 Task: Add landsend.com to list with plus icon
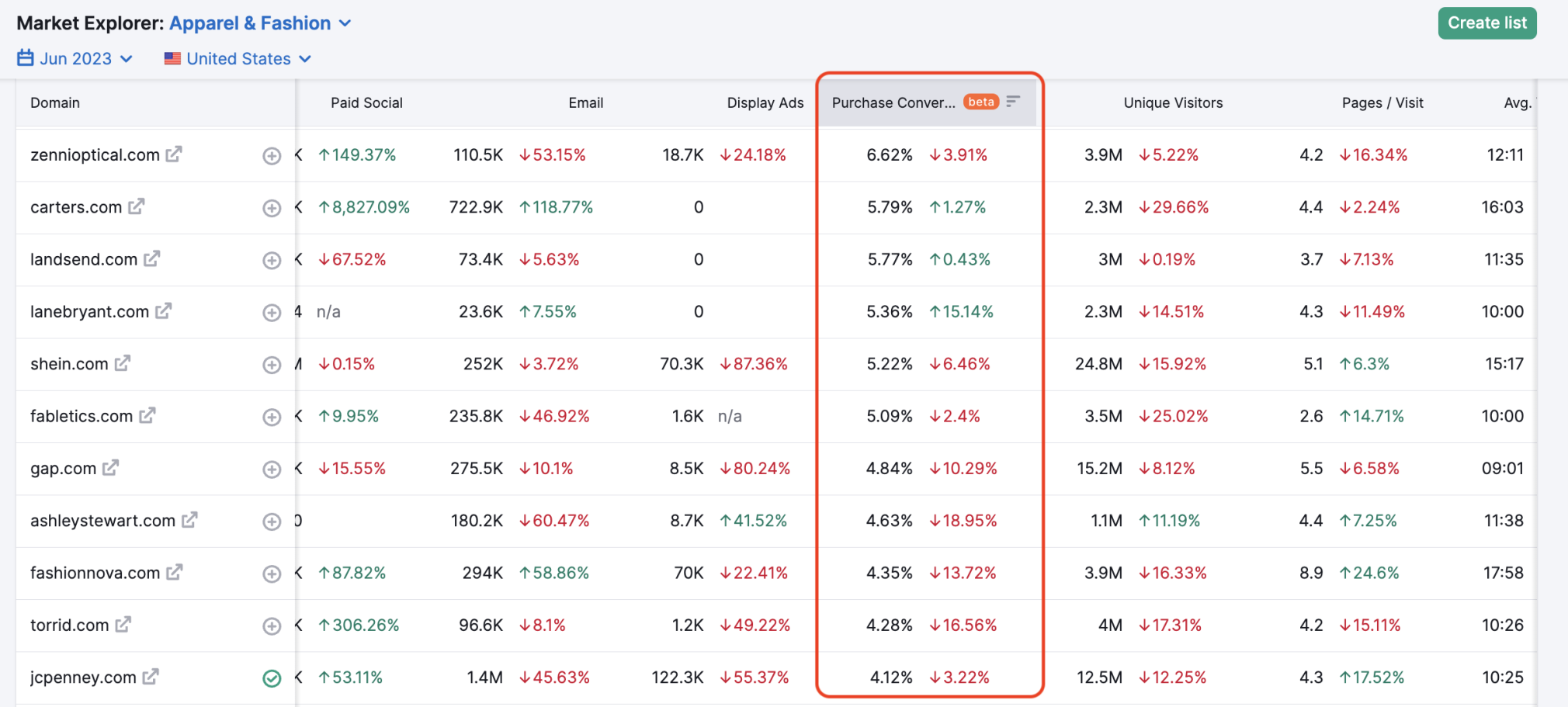pos(272,260)
